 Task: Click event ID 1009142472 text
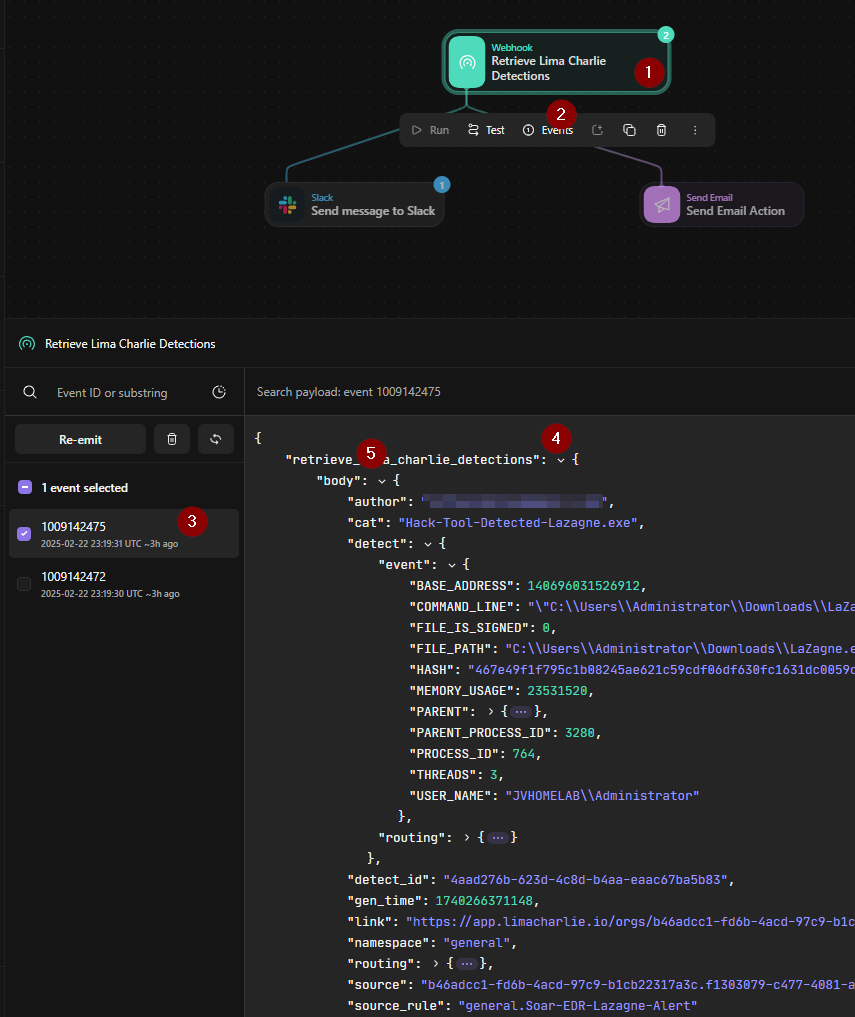click(73, 577)
